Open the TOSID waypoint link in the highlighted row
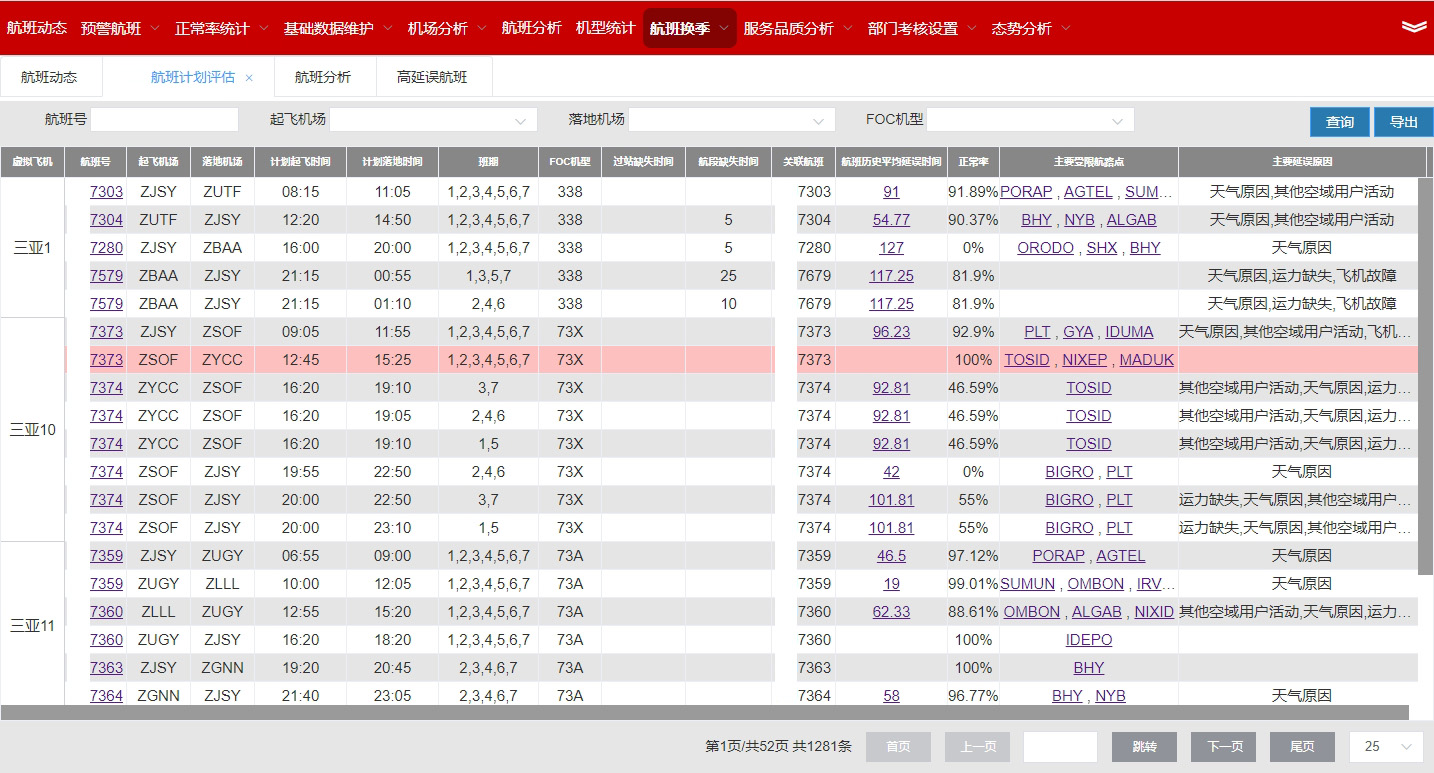This screenshot has height=773, width=1434. pyautogui.click(x=1026, y=360)
